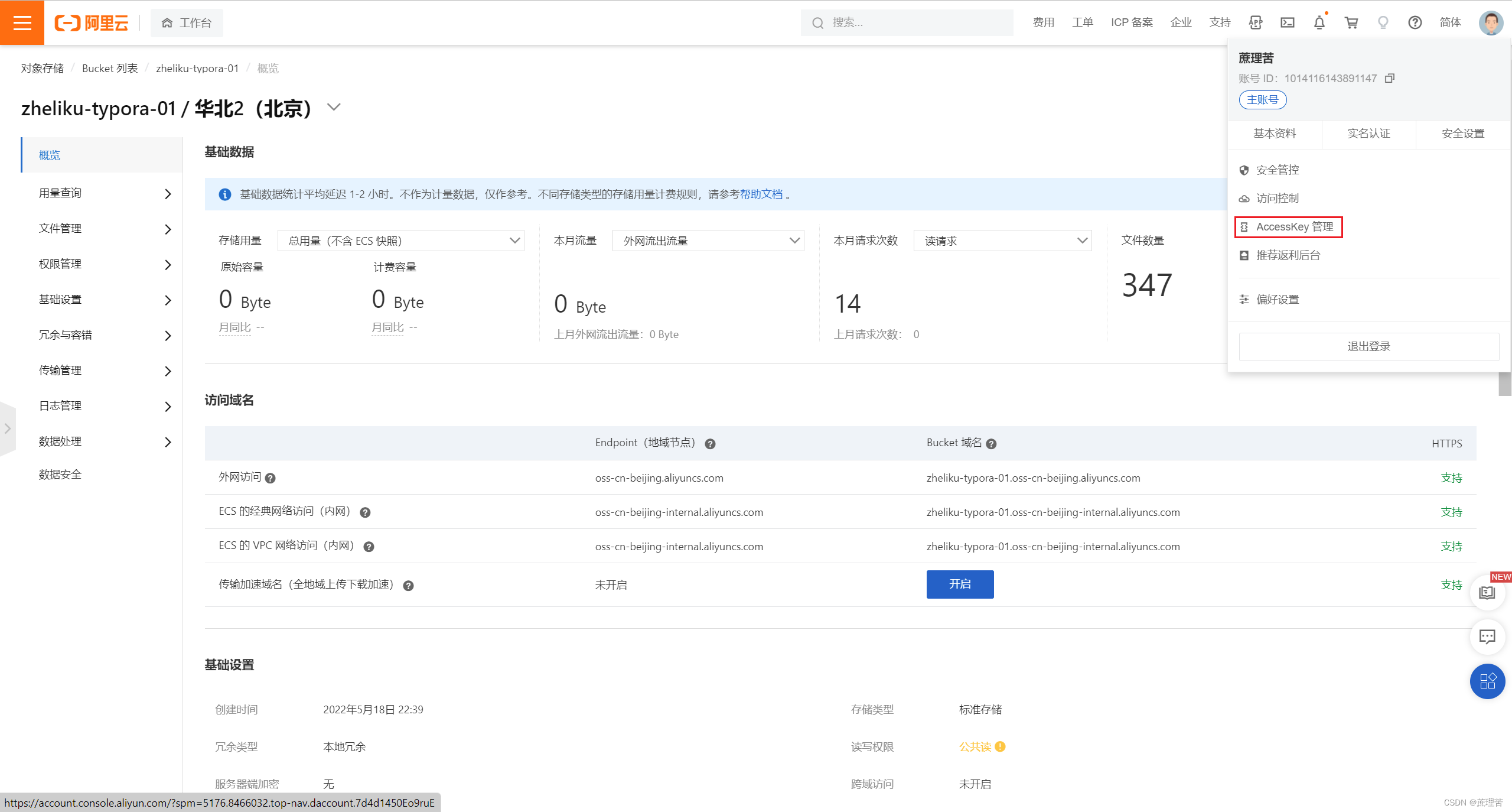Open AccessKey 管理

(x=1288, y=227)
